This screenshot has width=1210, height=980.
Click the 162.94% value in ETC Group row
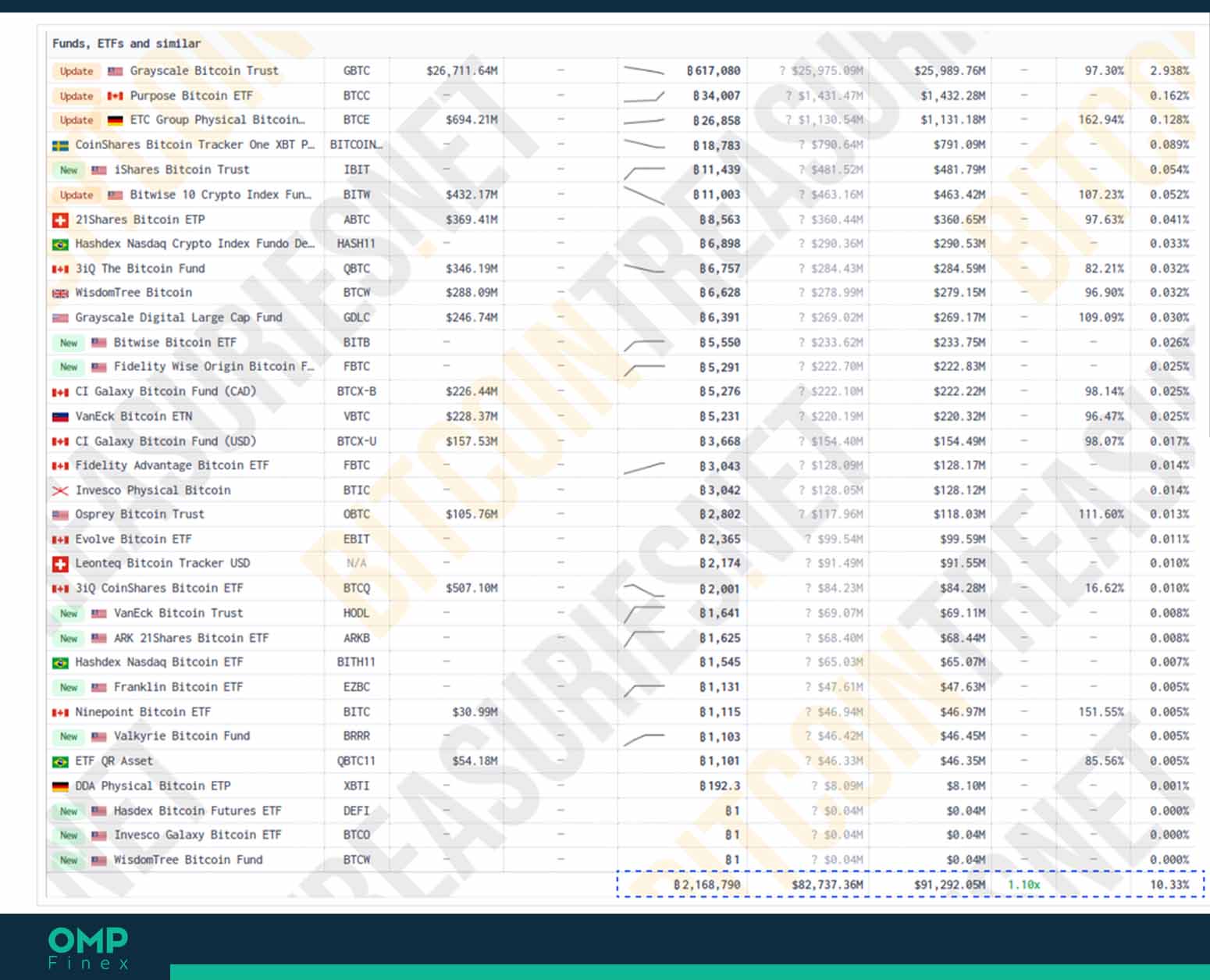click(x=1101, y=120)
